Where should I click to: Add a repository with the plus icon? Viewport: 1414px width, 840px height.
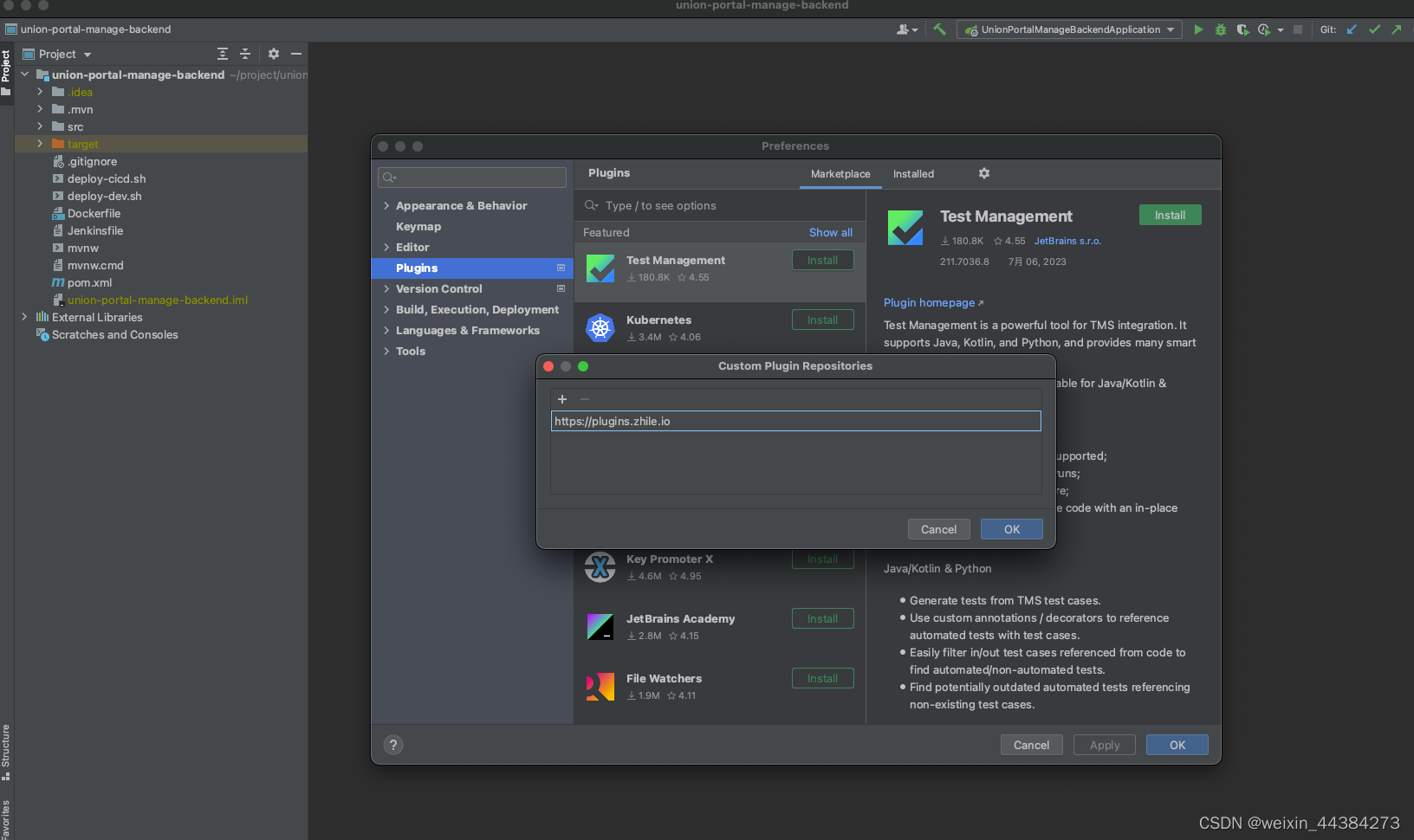tap(562, 399)
